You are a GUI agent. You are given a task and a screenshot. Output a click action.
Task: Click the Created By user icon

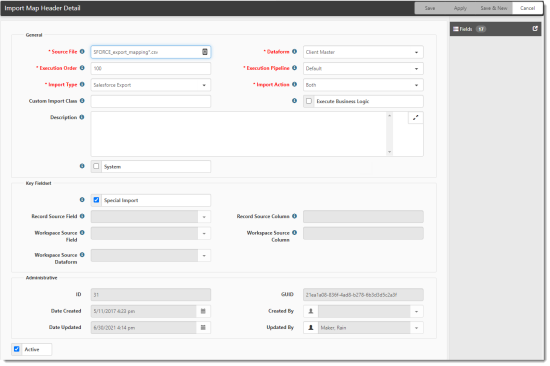[x=311, y=311]
